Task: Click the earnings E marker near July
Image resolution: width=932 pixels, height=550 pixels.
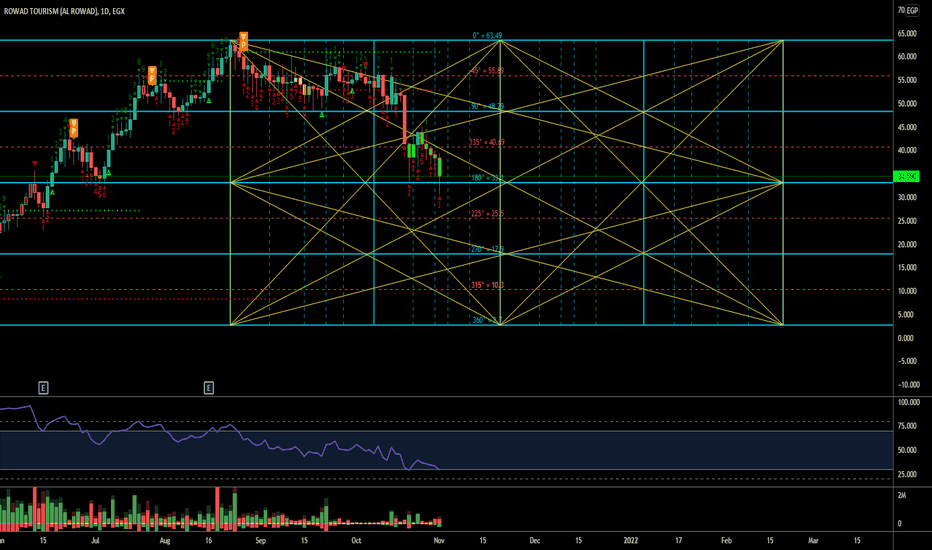Action: click(43, 388)
